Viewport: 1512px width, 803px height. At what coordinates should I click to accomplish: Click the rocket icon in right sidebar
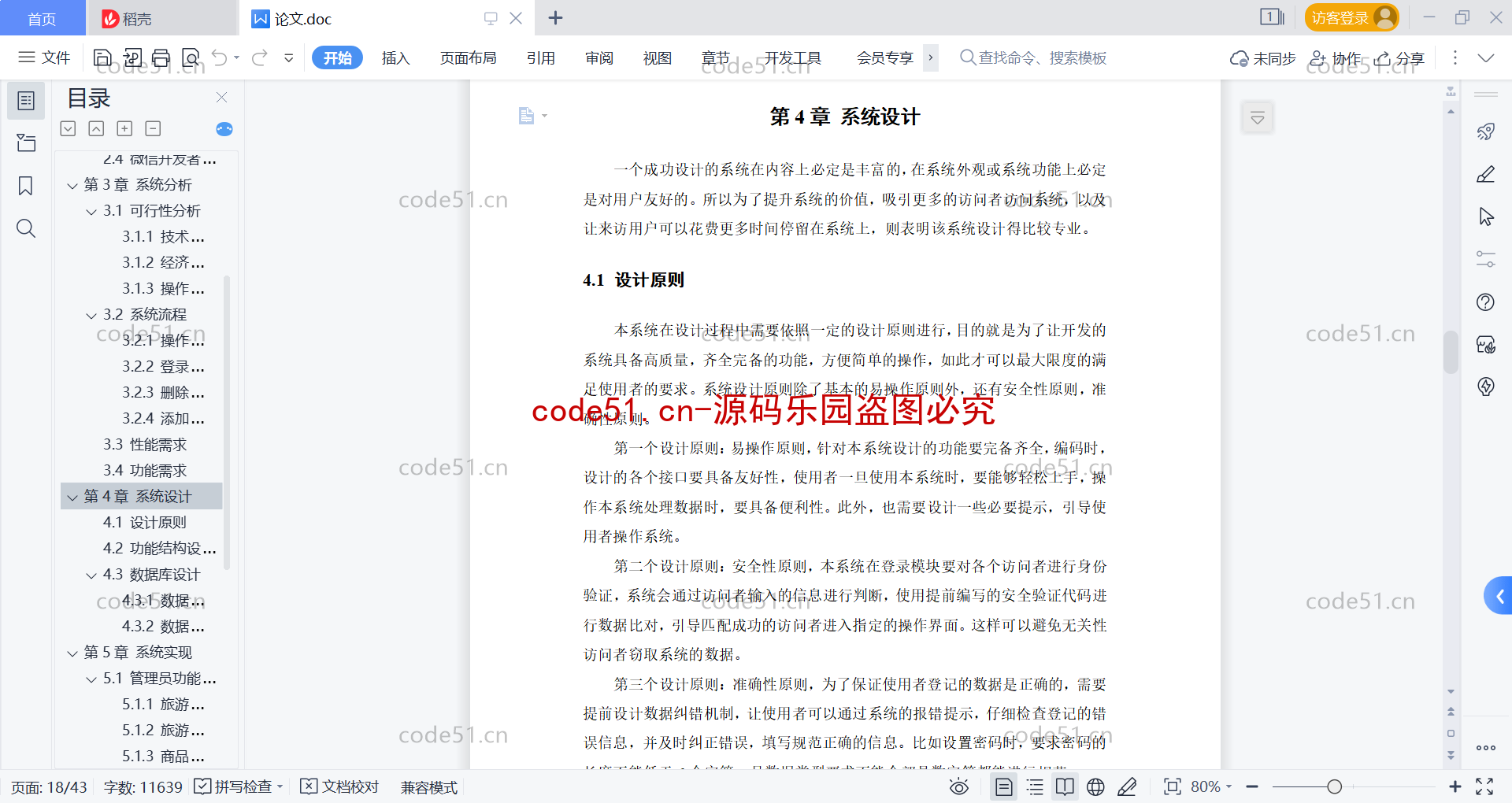pos(1486,131)
